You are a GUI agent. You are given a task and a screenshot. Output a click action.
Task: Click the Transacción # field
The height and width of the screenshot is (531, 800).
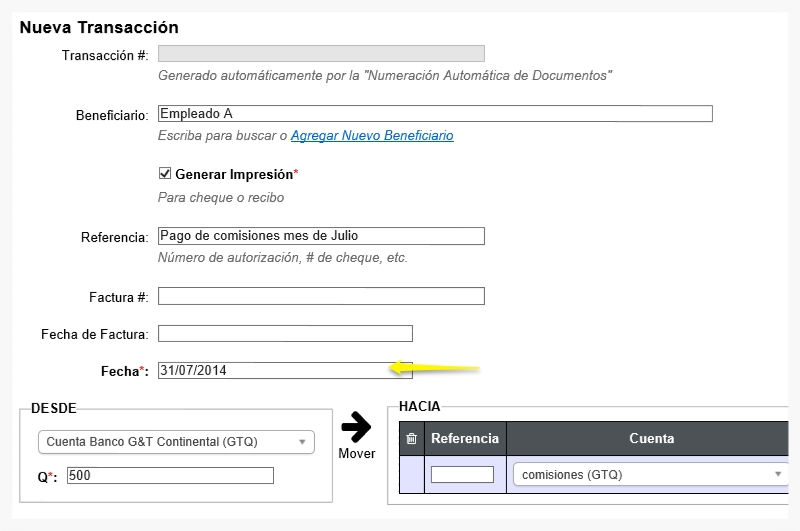point(321,54)
